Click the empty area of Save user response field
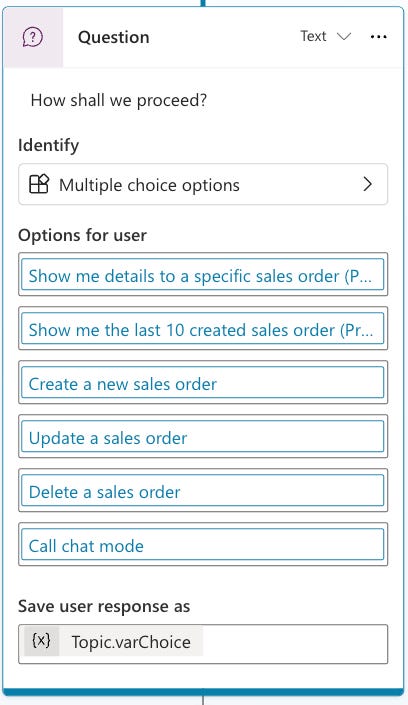Screen dimensions: 408x705 click(295, 644)
